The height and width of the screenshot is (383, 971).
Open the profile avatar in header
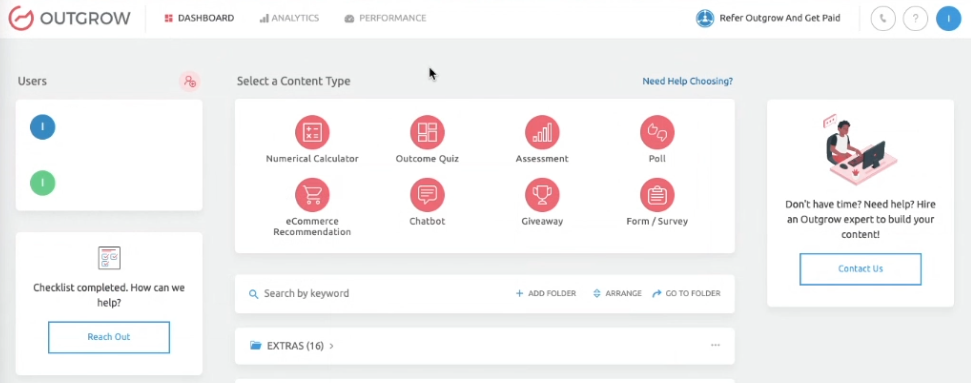tap(948, 19)
